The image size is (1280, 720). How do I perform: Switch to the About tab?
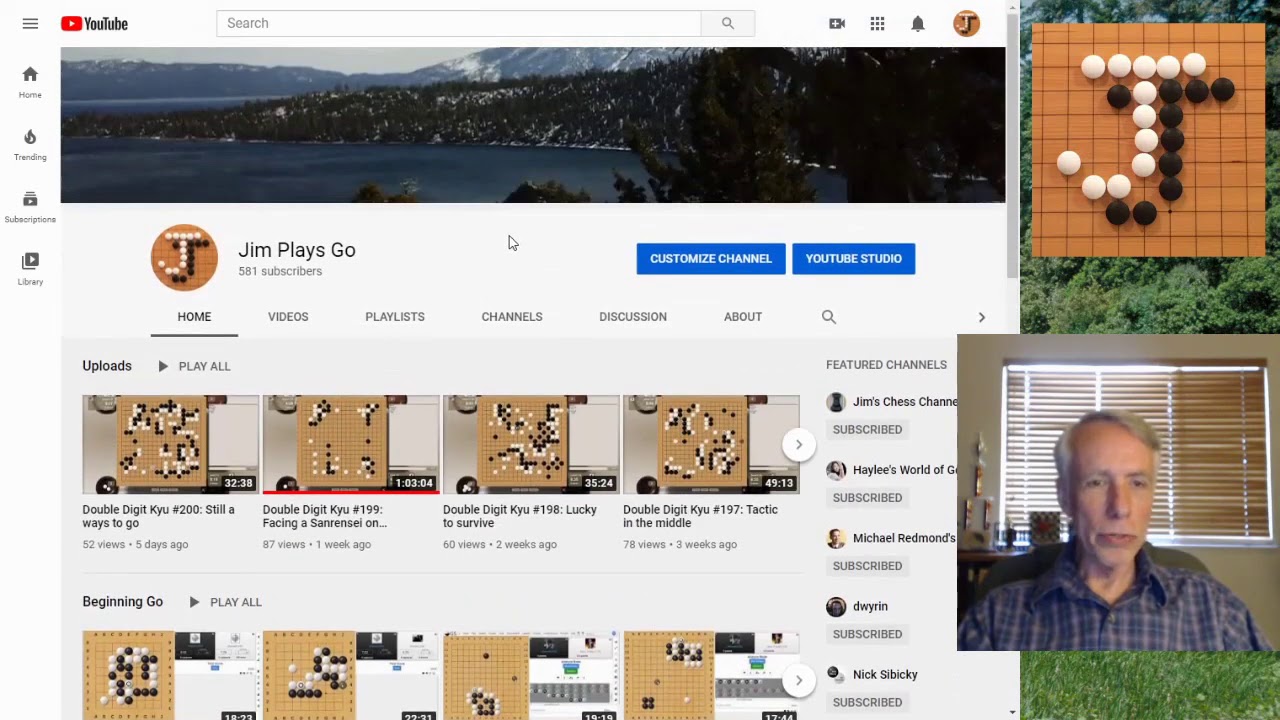click(743, 316)
